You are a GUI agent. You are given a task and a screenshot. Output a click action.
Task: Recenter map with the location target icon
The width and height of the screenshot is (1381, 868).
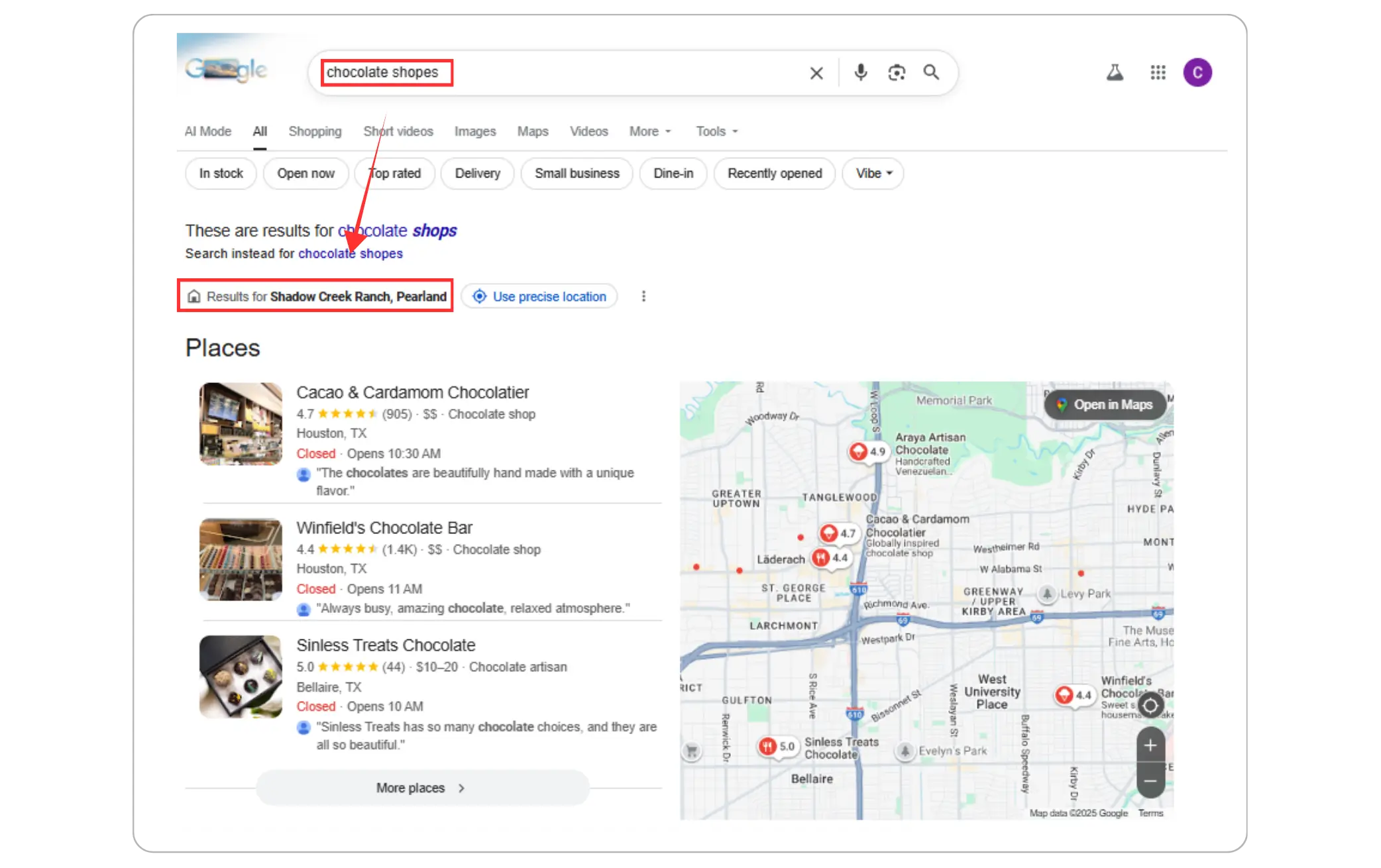point(1150,706)
